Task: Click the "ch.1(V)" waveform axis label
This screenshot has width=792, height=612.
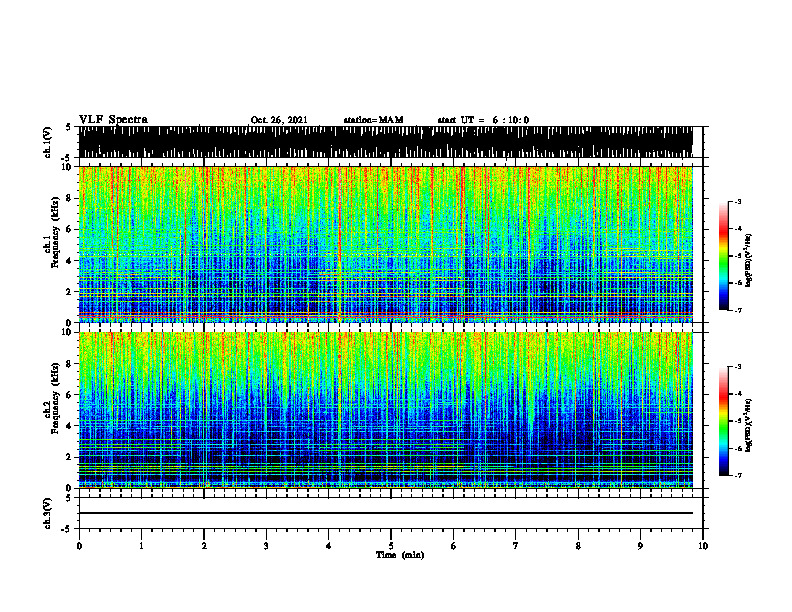Action: (48, 142)
